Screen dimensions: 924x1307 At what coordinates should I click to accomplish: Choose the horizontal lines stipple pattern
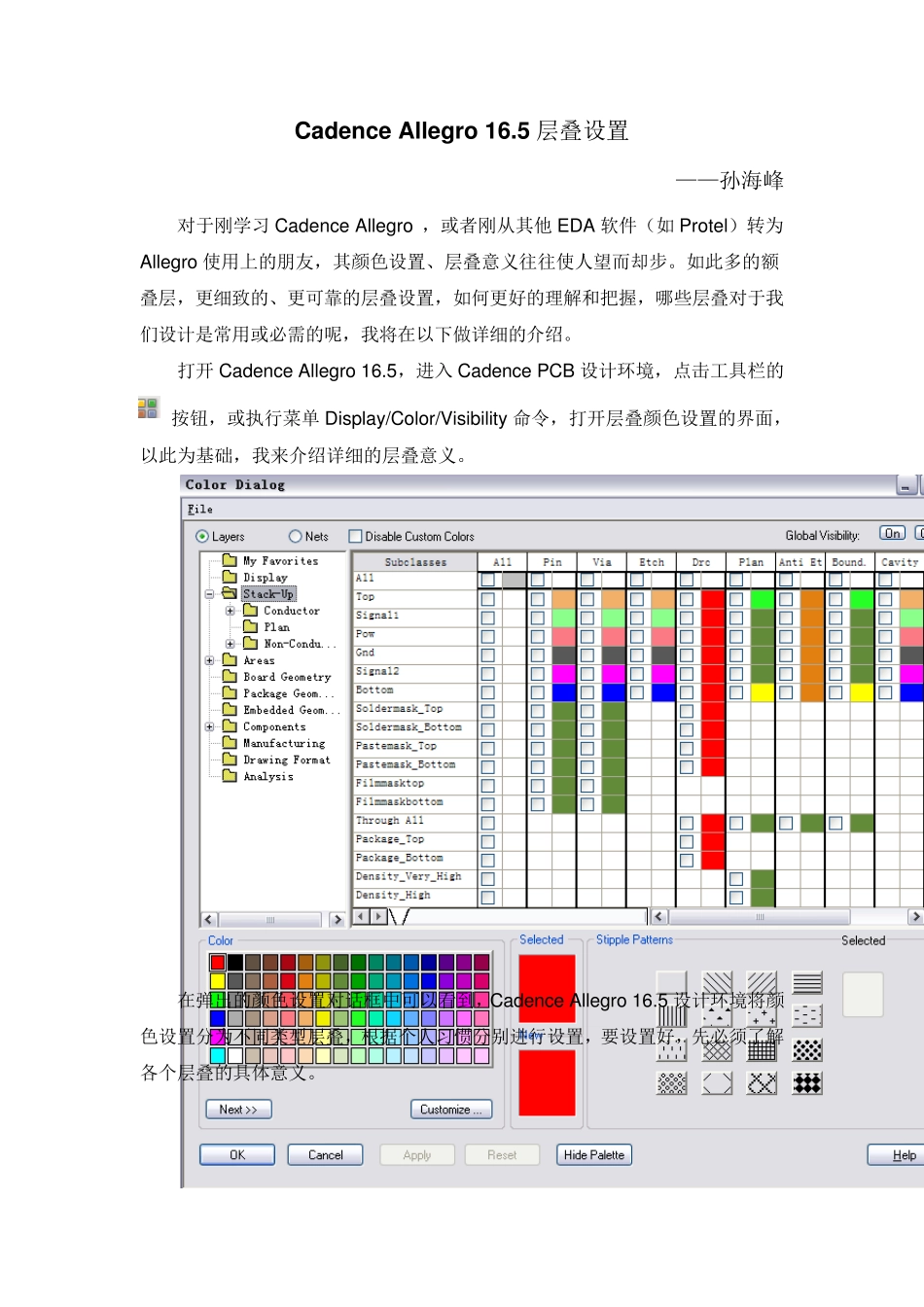coord(807,983)
